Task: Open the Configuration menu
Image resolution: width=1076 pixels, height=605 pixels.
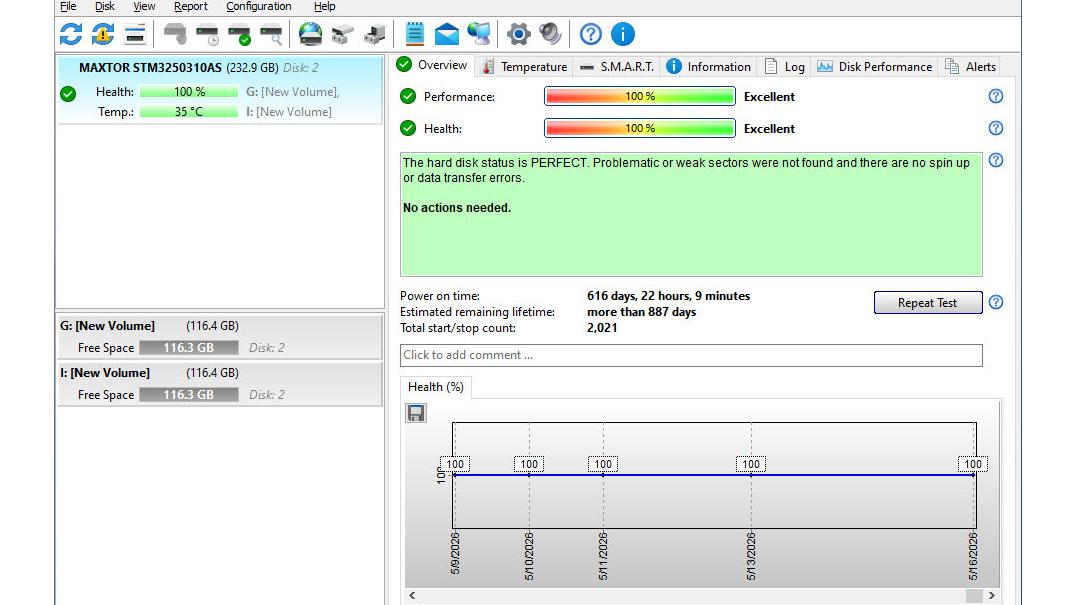Action: click(259, 7)
